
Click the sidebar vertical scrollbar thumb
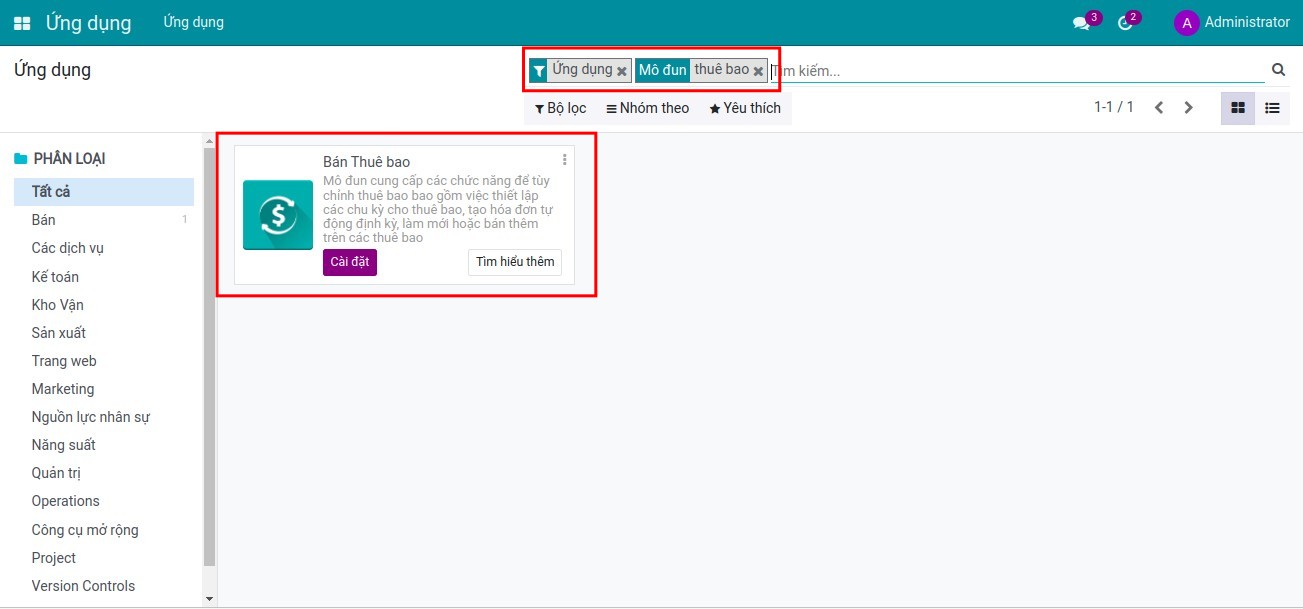click(x=209, y=357)
